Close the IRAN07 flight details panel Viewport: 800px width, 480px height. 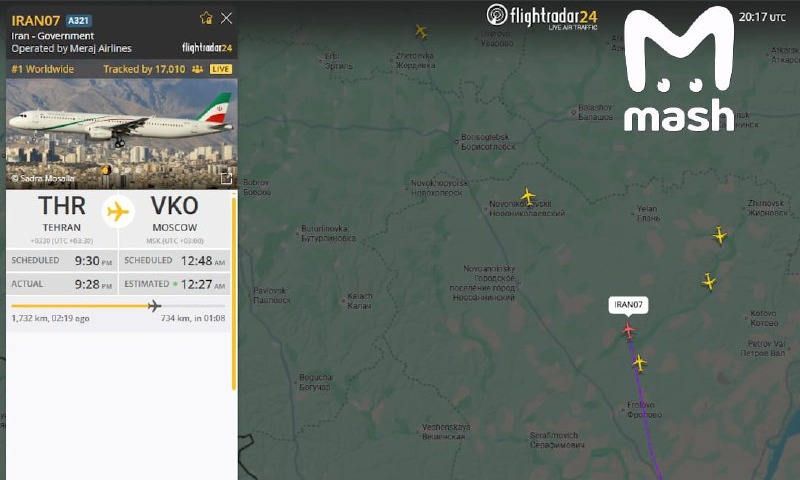click(226, 18)
